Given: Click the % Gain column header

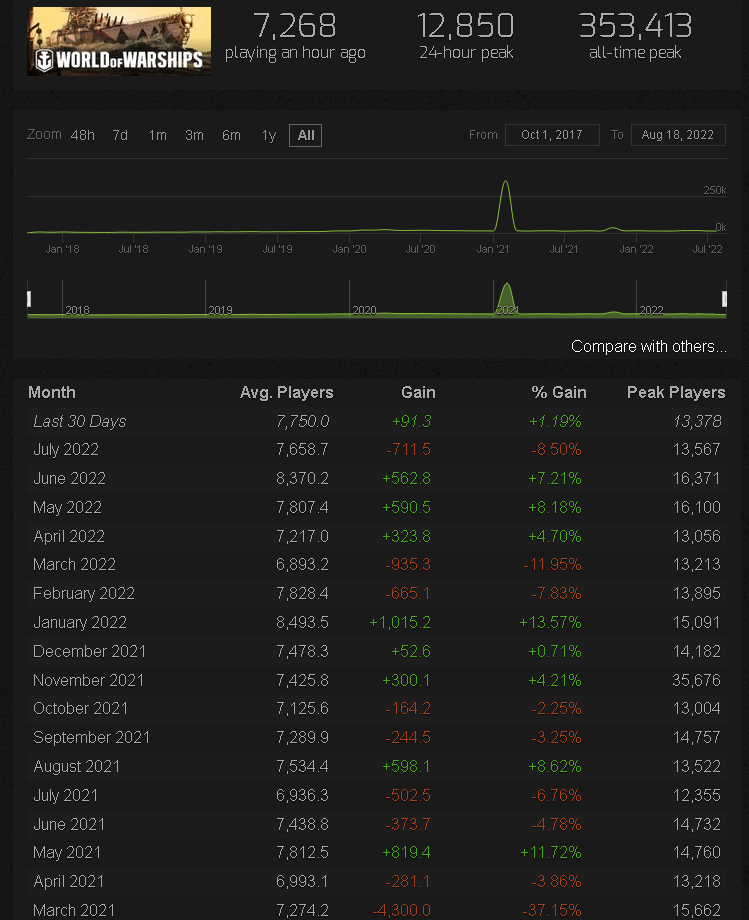Looking at the screenshot, I should 558,392.
